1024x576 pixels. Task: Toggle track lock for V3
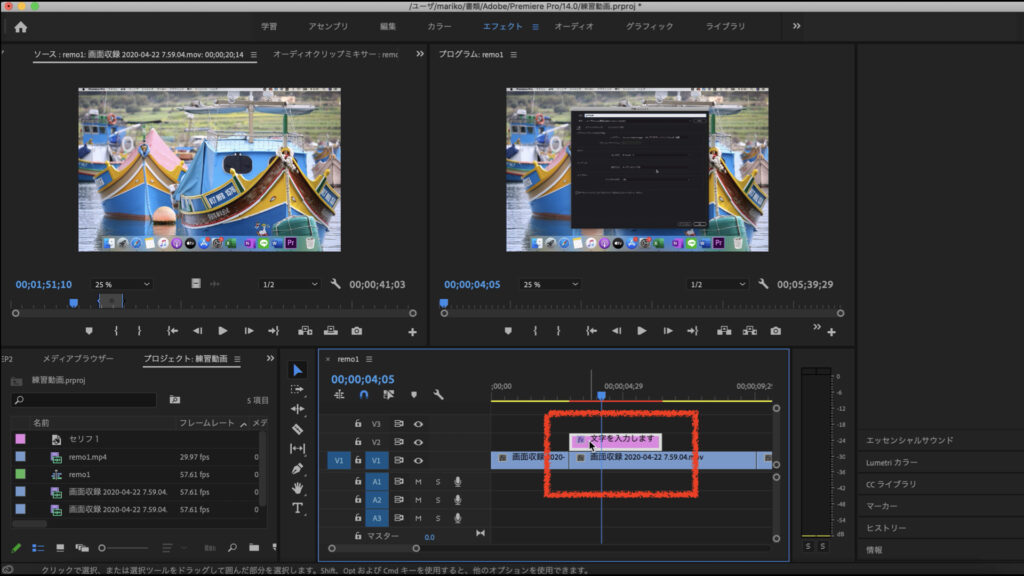pyautogui.click(x=358, y=424)
